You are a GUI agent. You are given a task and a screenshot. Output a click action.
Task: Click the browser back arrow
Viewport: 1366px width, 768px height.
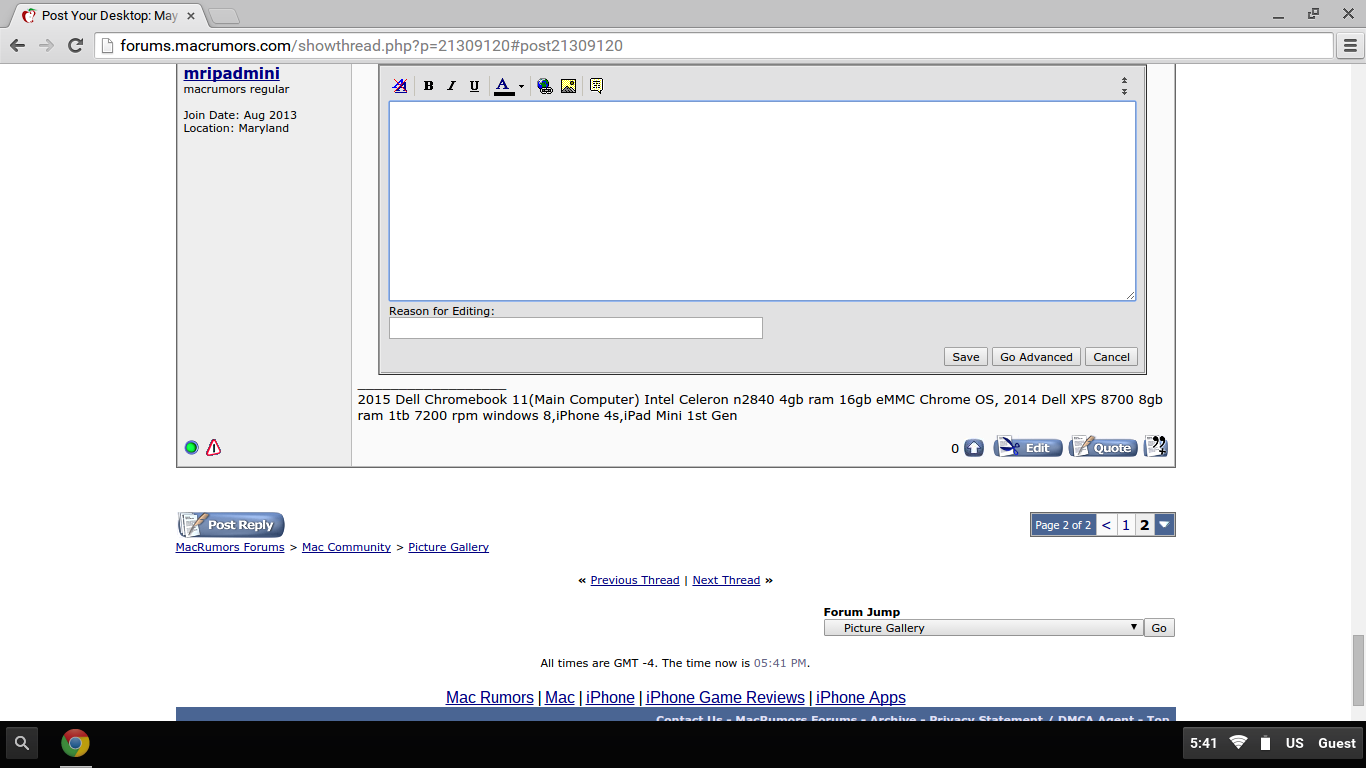(x=17, y=45)
